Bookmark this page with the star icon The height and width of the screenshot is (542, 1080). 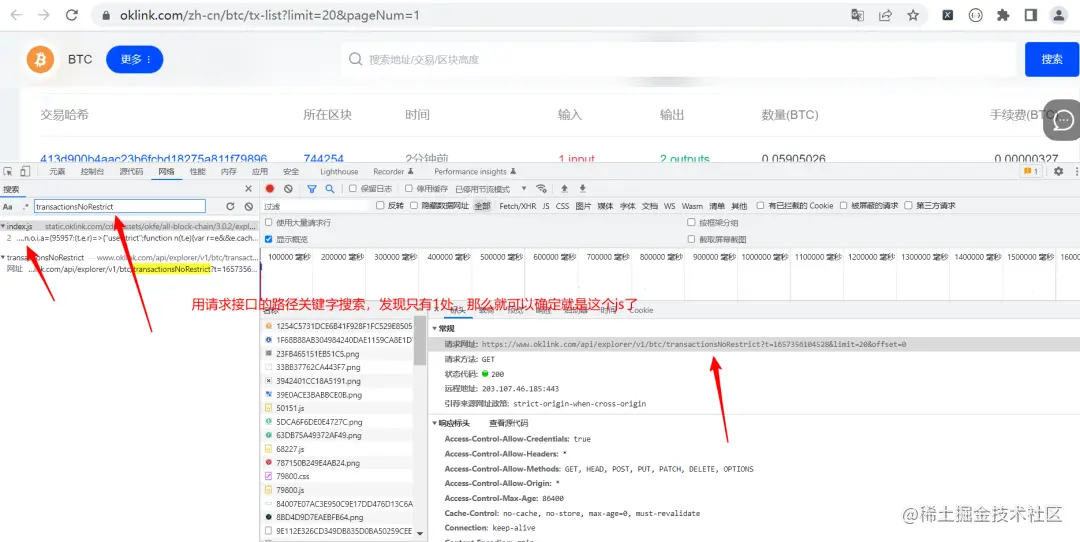coord(913,15)
